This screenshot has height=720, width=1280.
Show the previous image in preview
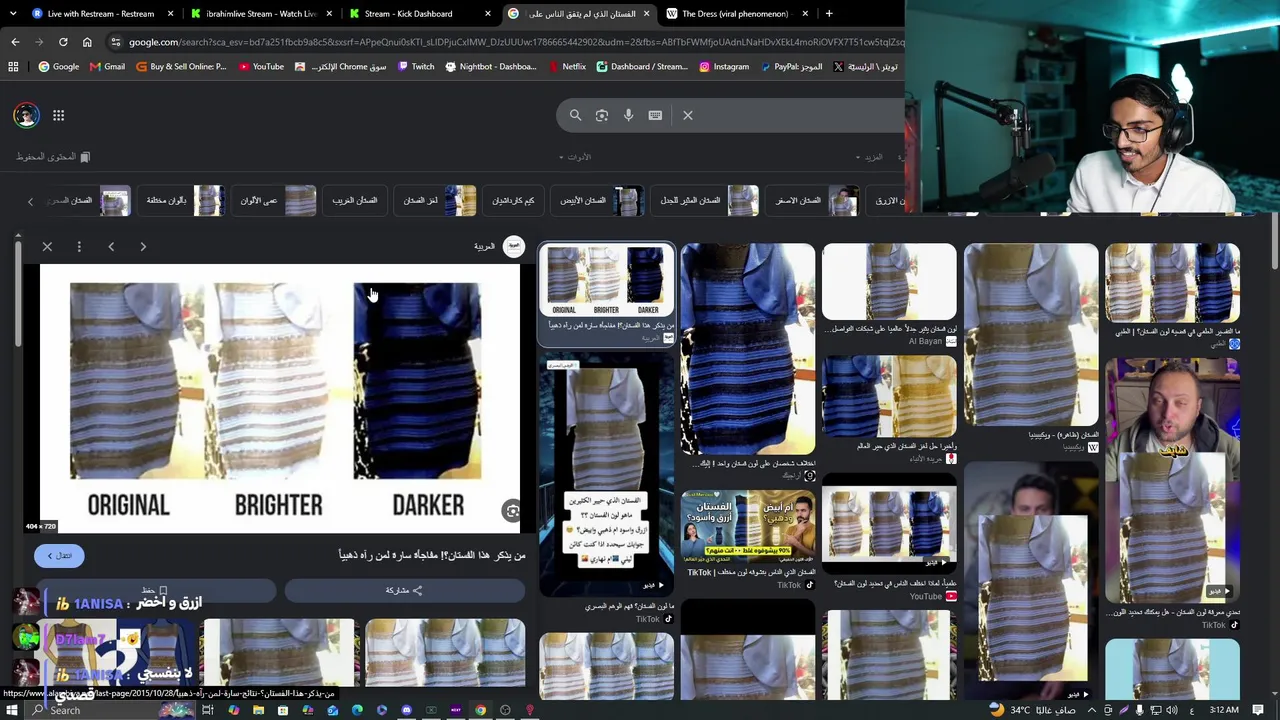[111, 246]
